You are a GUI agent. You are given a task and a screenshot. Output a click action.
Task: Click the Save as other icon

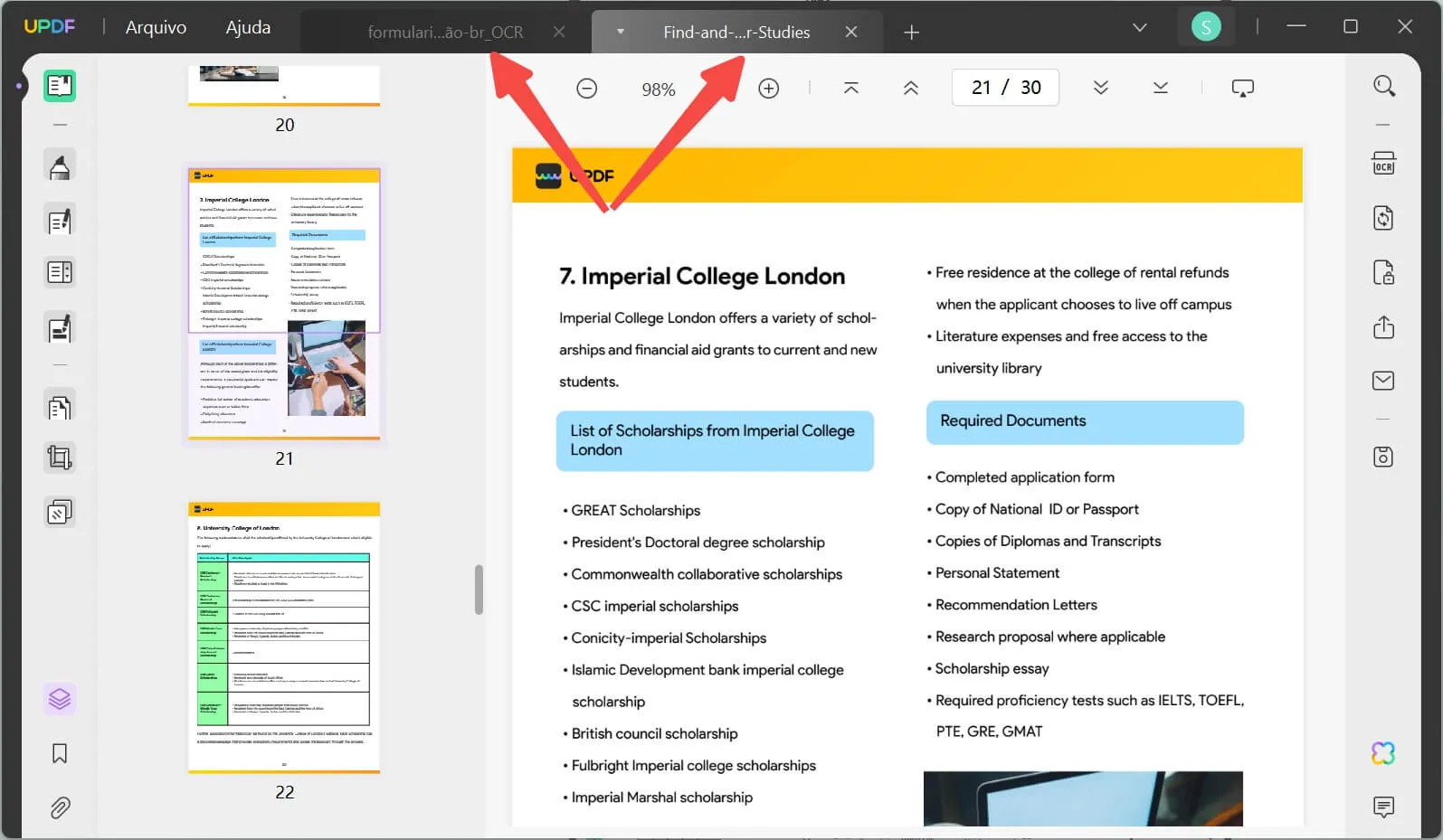click(x=1383, y=457)
